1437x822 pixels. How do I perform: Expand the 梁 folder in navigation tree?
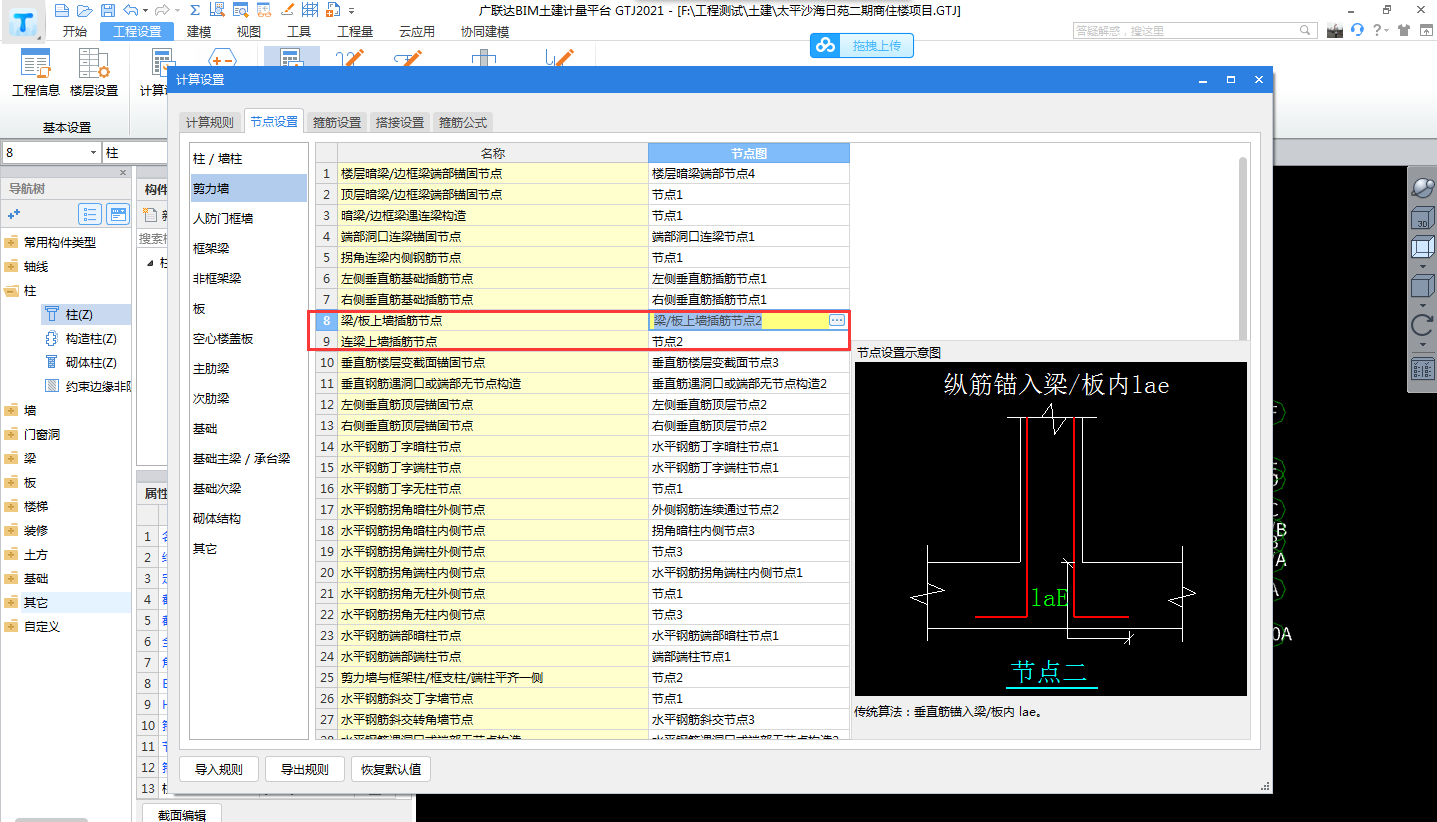[11, 459]
